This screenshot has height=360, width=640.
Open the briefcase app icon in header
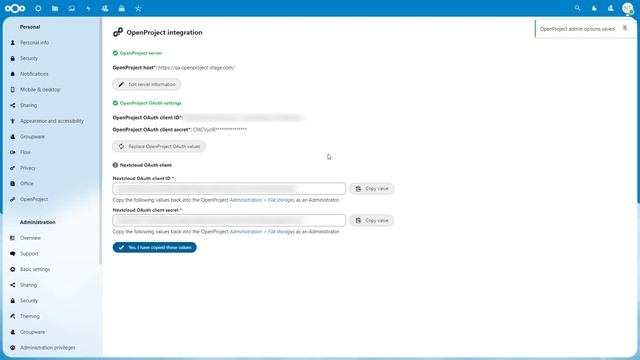tap(122, 8)
